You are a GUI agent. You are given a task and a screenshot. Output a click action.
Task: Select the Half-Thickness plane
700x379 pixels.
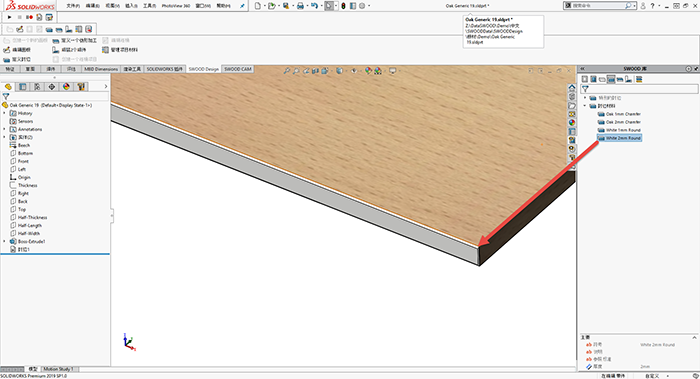point(29,217)
